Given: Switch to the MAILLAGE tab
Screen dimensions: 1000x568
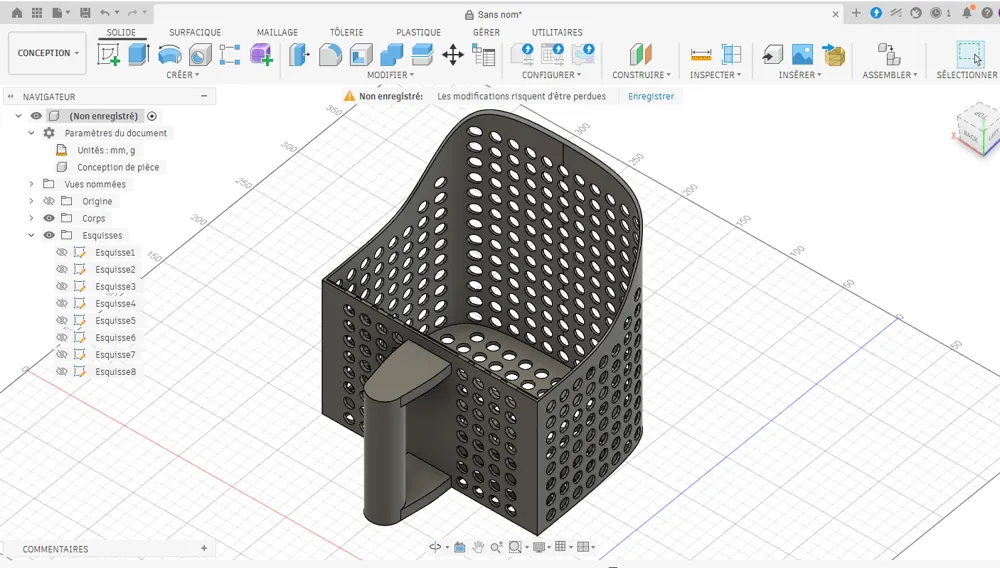Looking at the screenshot, I should (277, 32).
